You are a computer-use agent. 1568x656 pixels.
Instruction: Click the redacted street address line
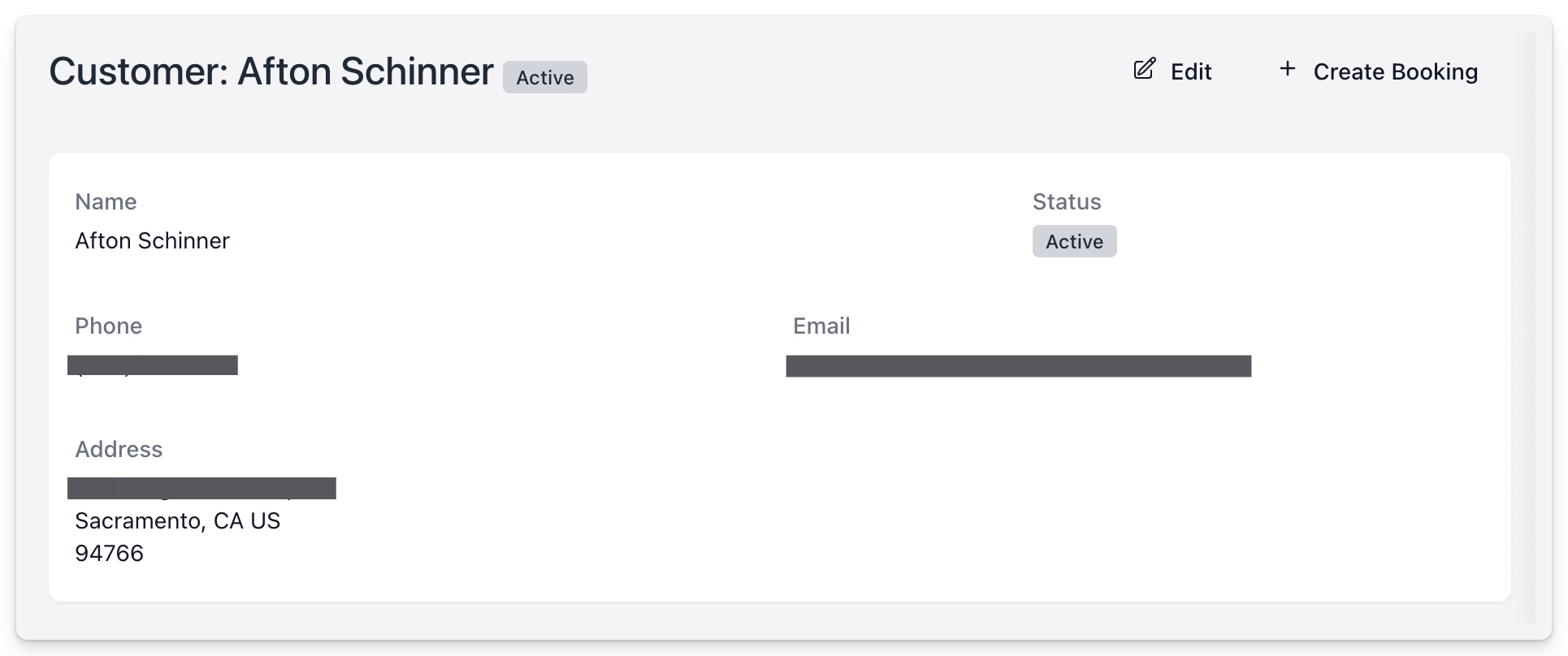[x=201, y=489]
